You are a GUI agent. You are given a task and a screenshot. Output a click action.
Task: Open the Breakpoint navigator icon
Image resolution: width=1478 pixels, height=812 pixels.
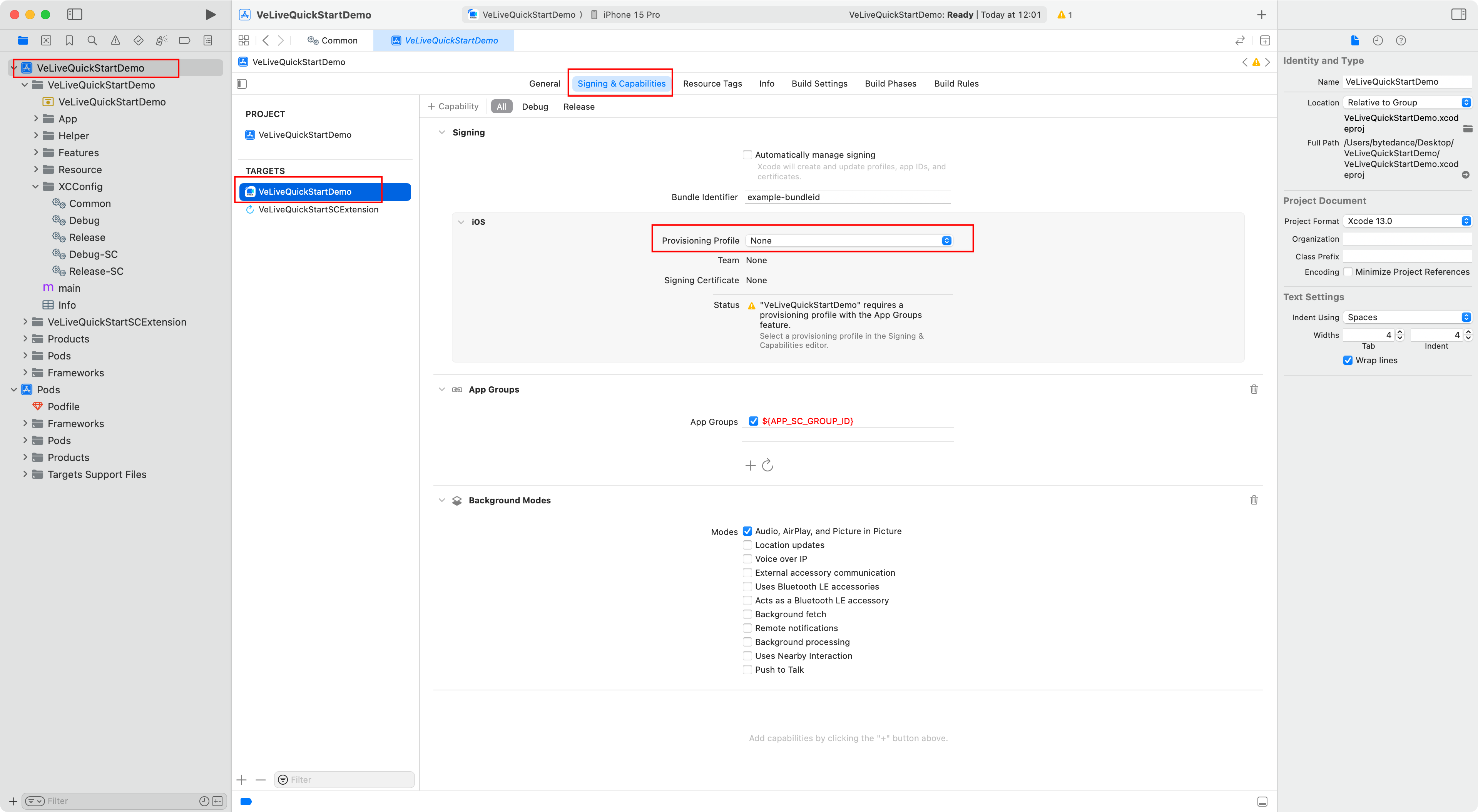[x=185, y=40]
